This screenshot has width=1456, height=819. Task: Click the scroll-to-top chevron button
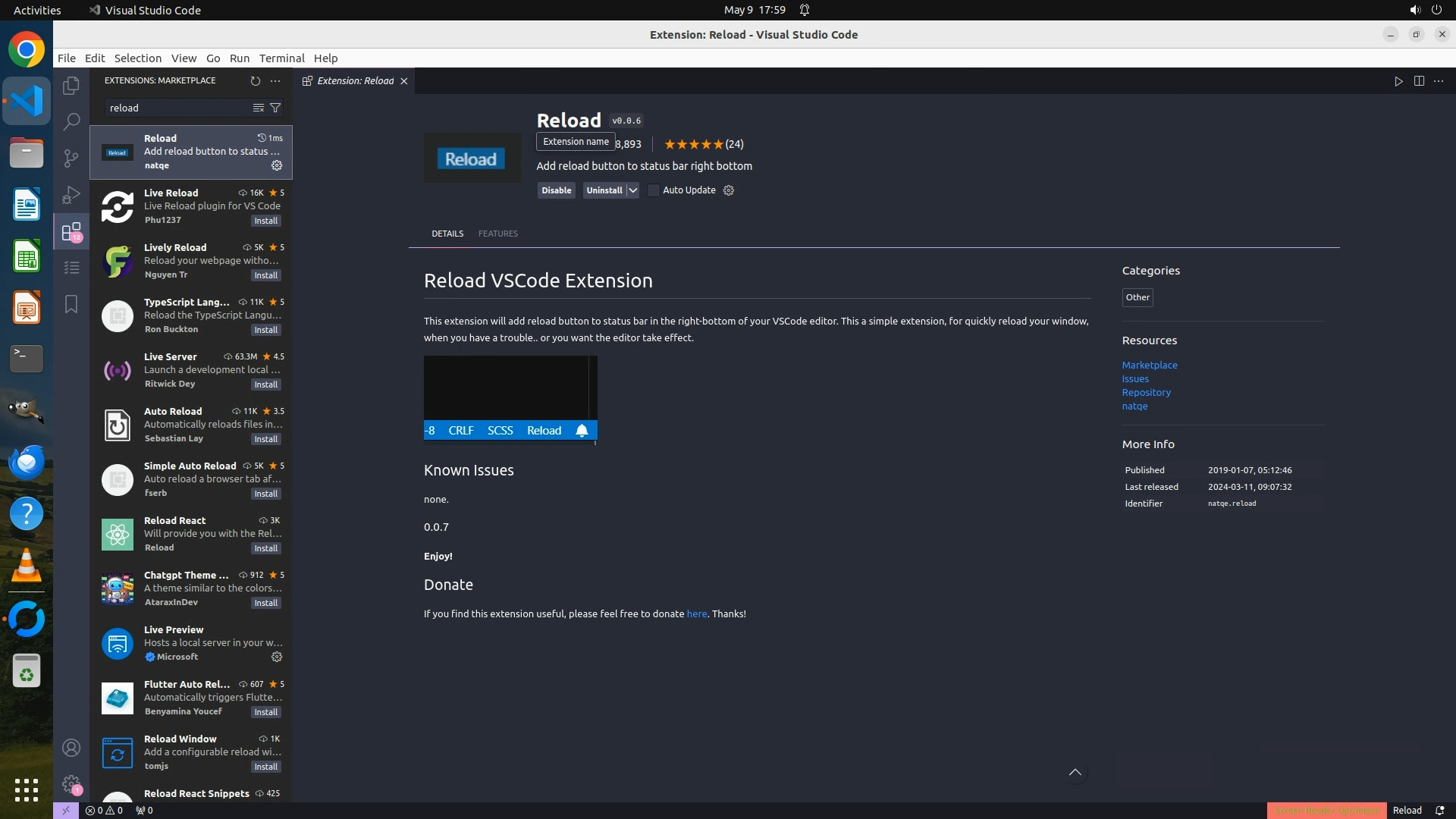[1075, 772]
